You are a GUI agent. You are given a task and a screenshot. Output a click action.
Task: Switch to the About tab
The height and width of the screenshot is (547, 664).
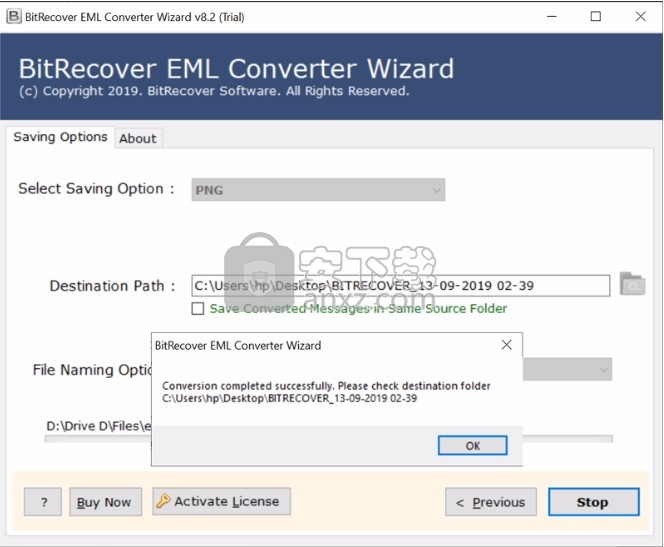(138, 138)
